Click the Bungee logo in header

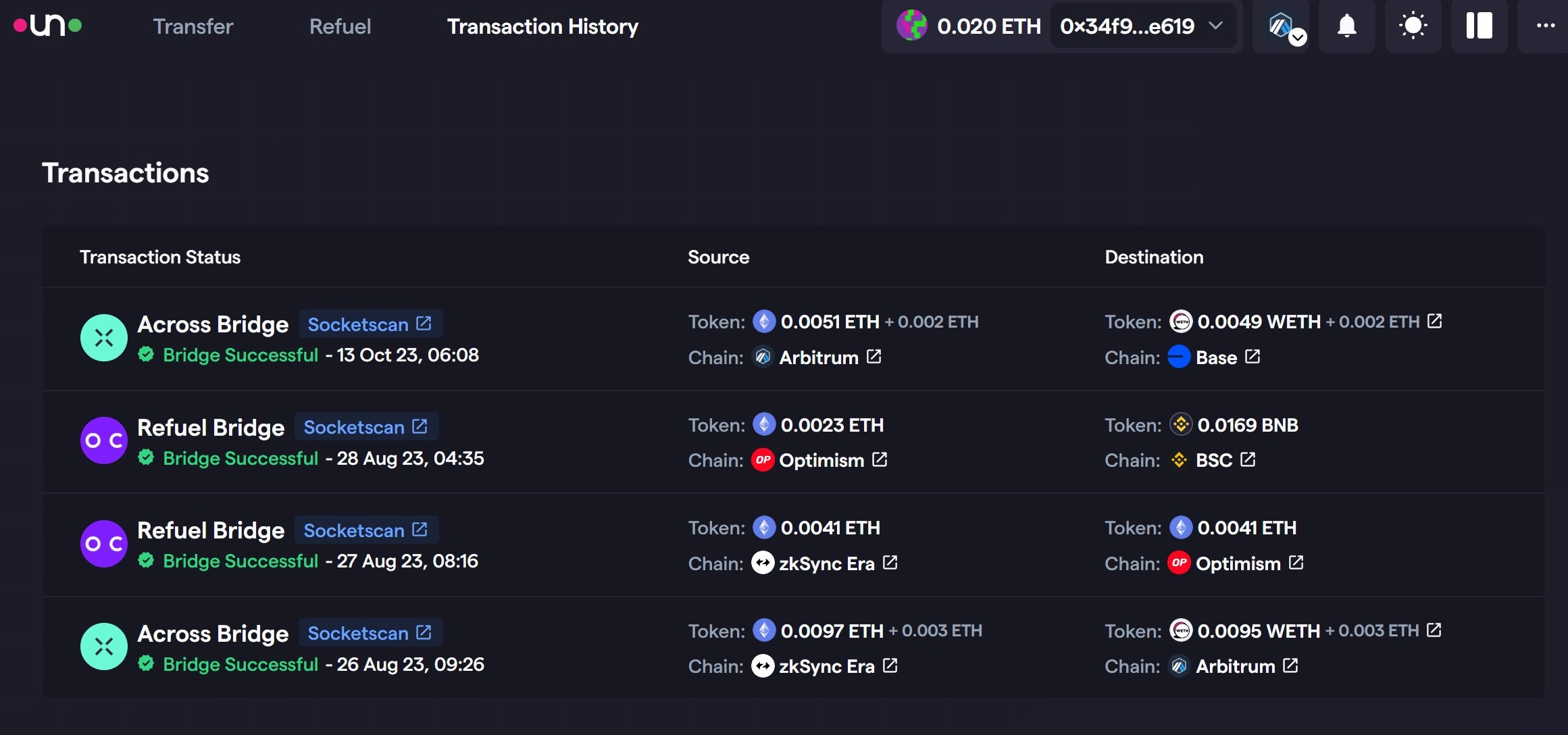(48, 26)
